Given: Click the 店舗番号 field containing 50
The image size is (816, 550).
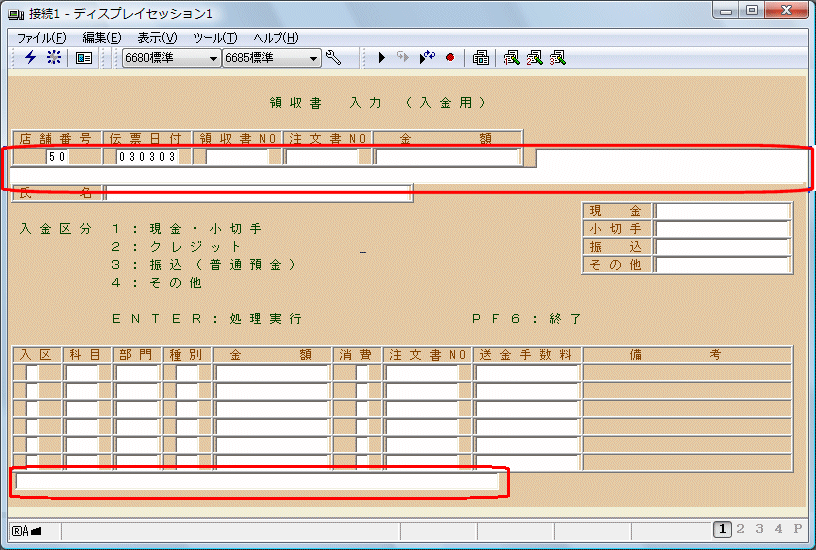Looking at the screenshot, I should tap(57, 157).
